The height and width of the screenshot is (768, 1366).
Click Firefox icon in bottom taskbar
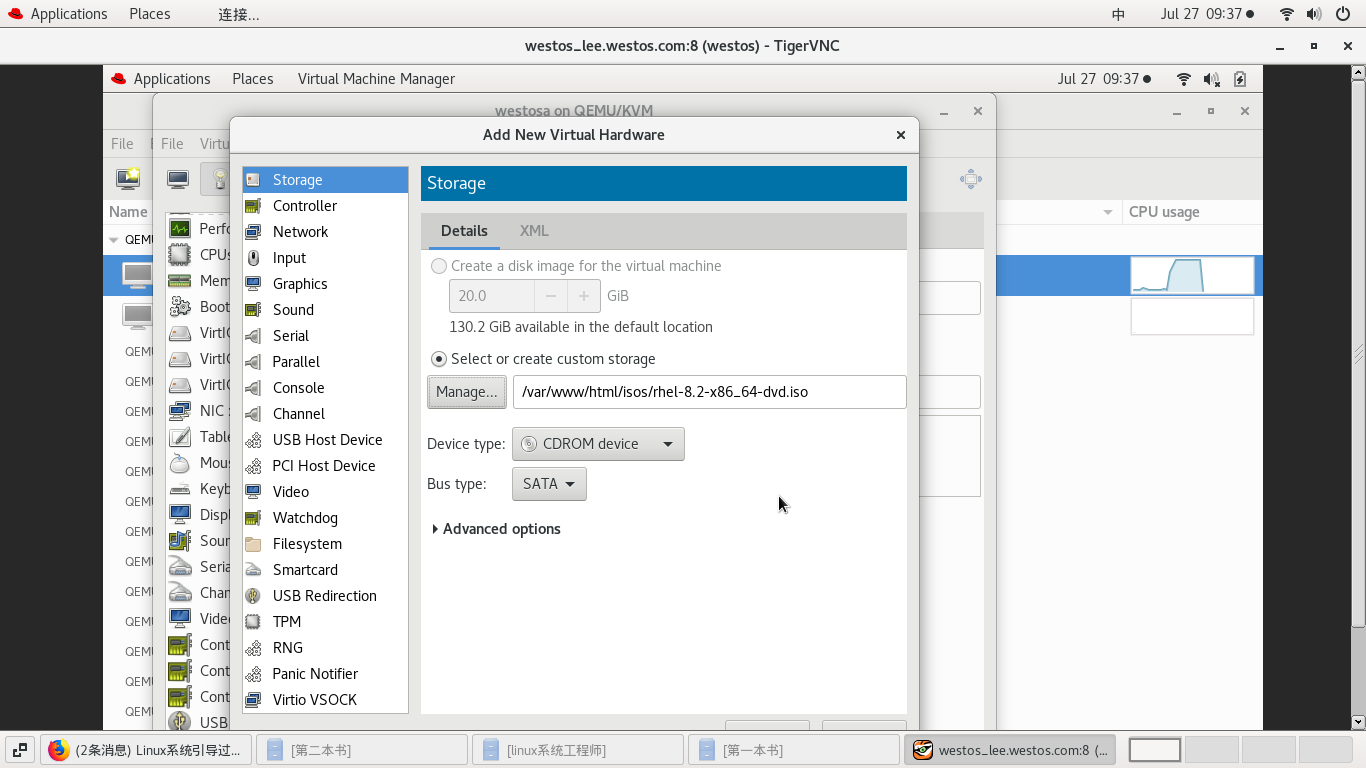coord(59,750)
